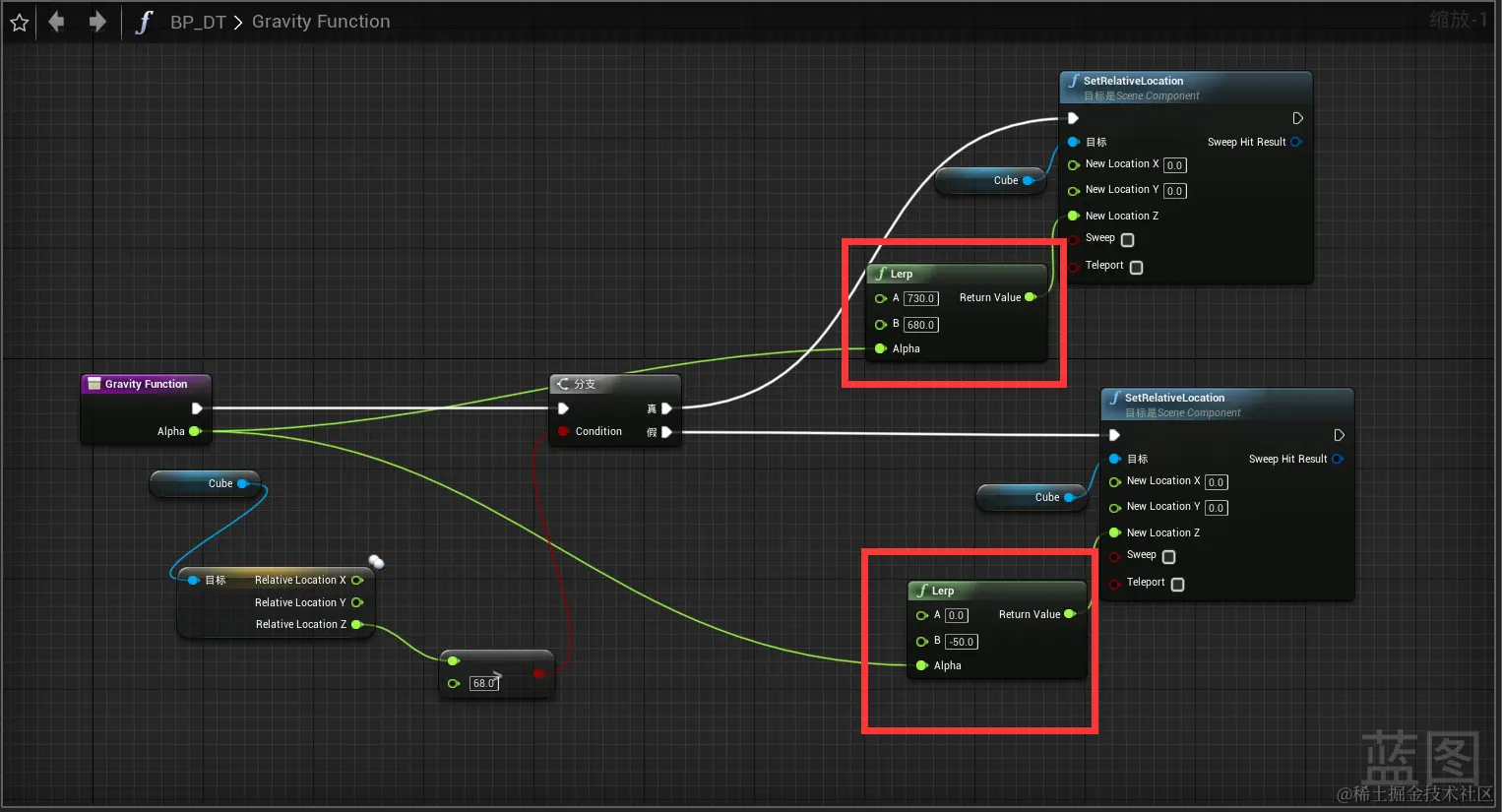
Task: Click the Relative Location X output pin
Action: [x=357, y=581]
